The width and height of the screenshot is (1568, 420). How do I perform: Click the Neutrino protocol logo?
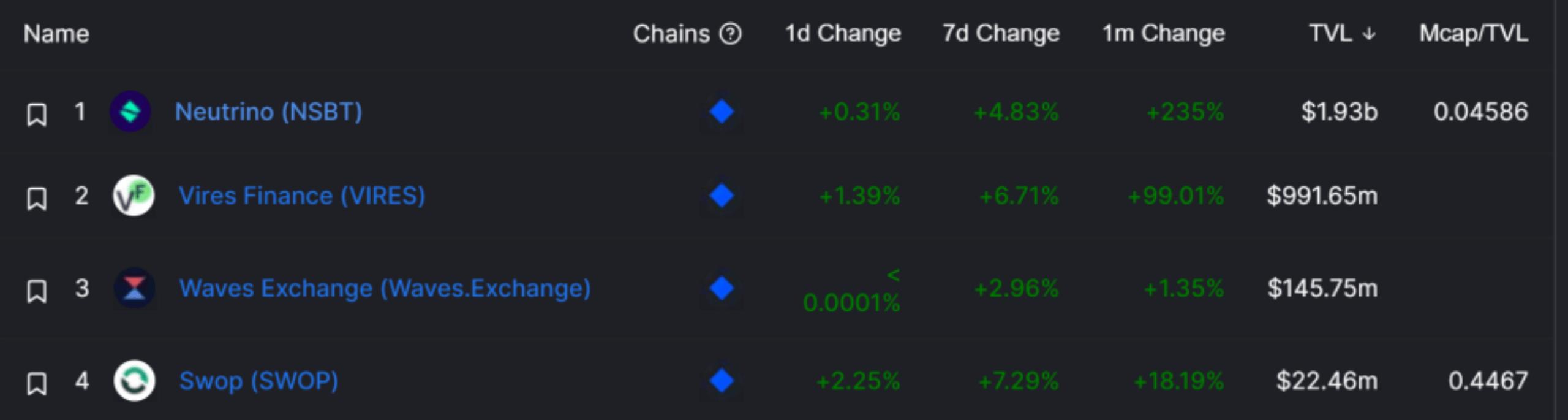130,112
